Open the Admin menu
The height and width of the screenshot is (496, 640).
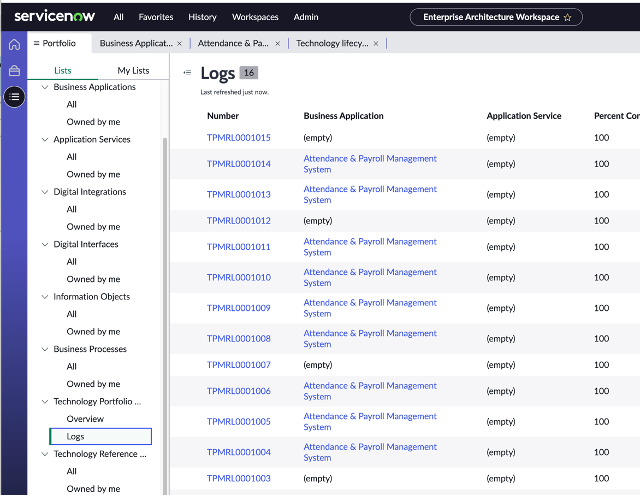306,17
